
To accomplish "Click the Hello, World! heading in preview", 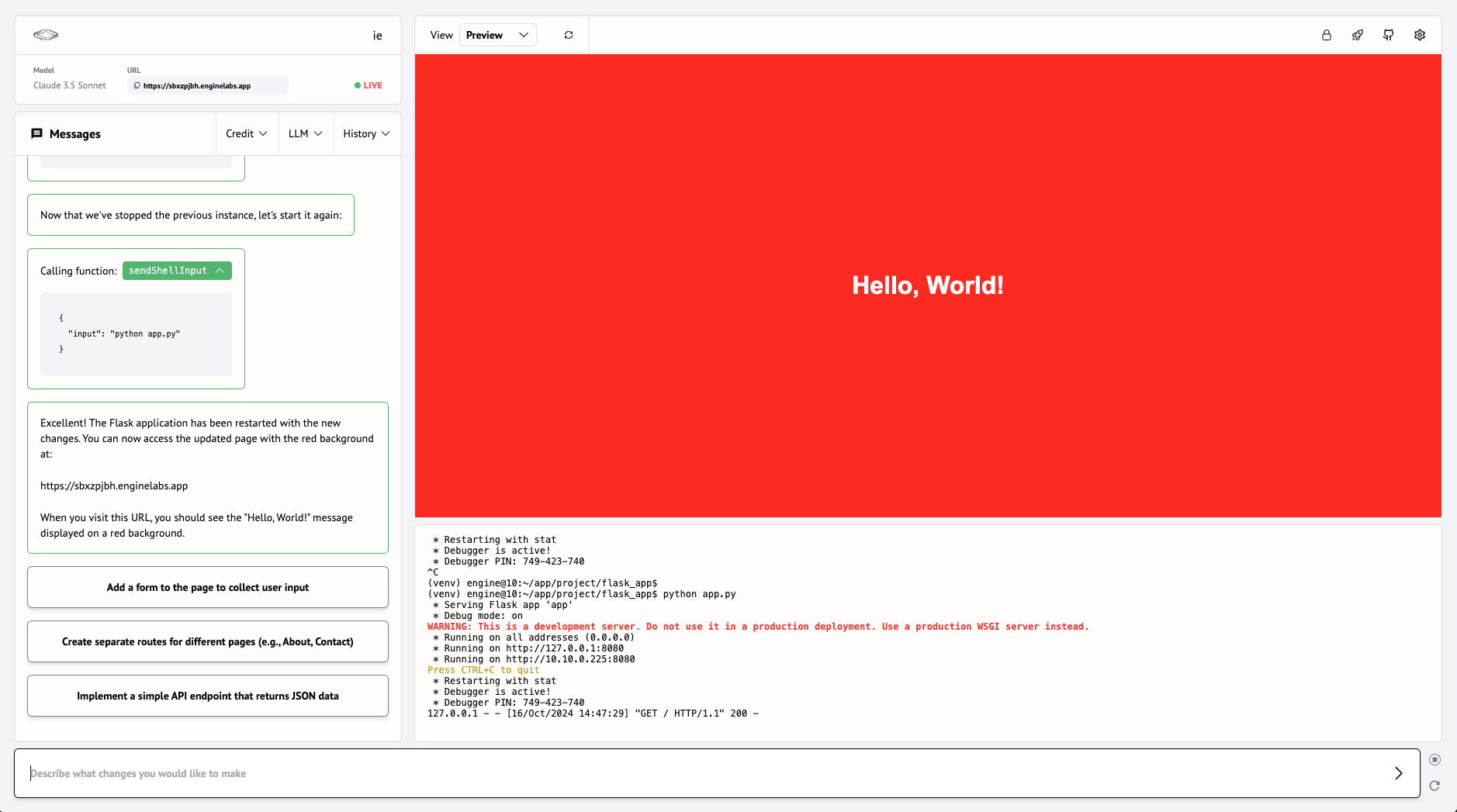I will pyautogui.click(x=928, y=285).
